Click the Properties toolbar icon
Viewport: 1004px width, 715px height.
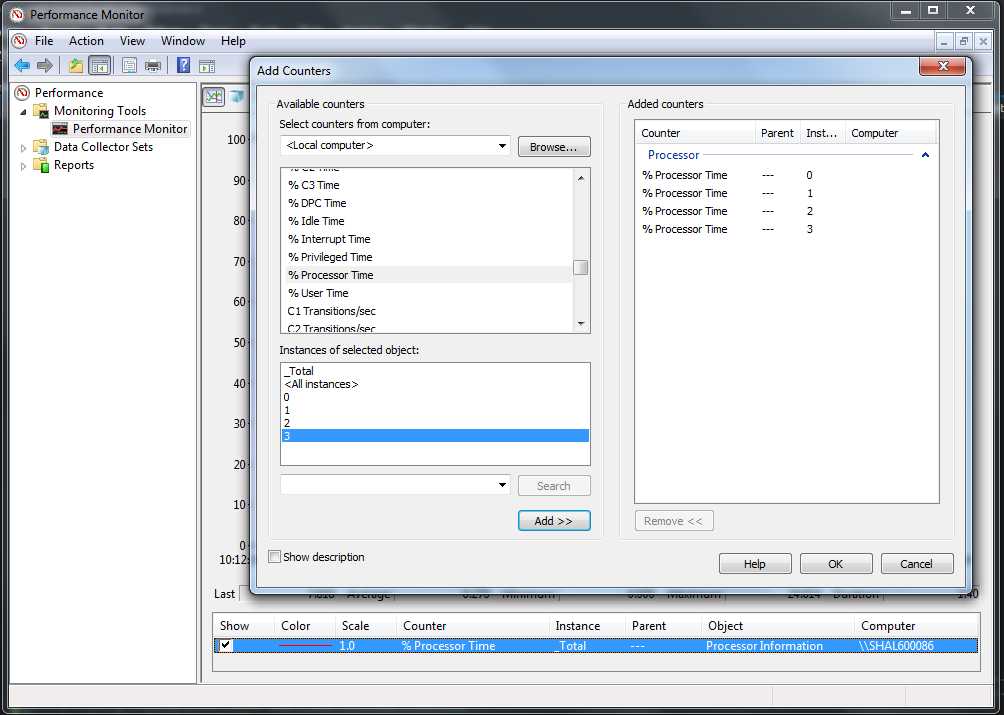(x=129, y=65)
